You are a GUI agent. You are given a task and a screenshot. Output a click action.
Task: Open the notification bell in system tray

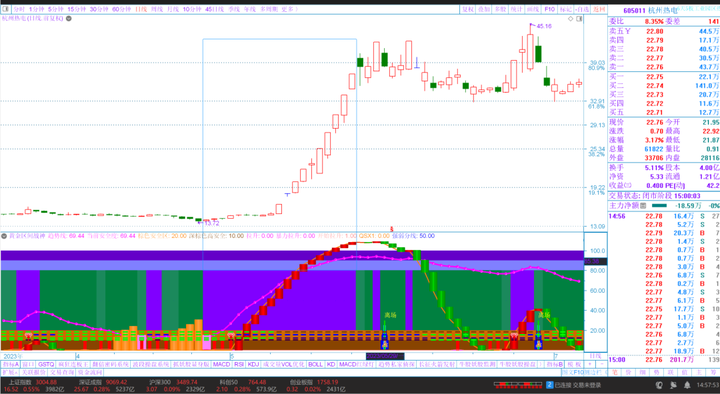pyautogui.click(x=687, y=385)
